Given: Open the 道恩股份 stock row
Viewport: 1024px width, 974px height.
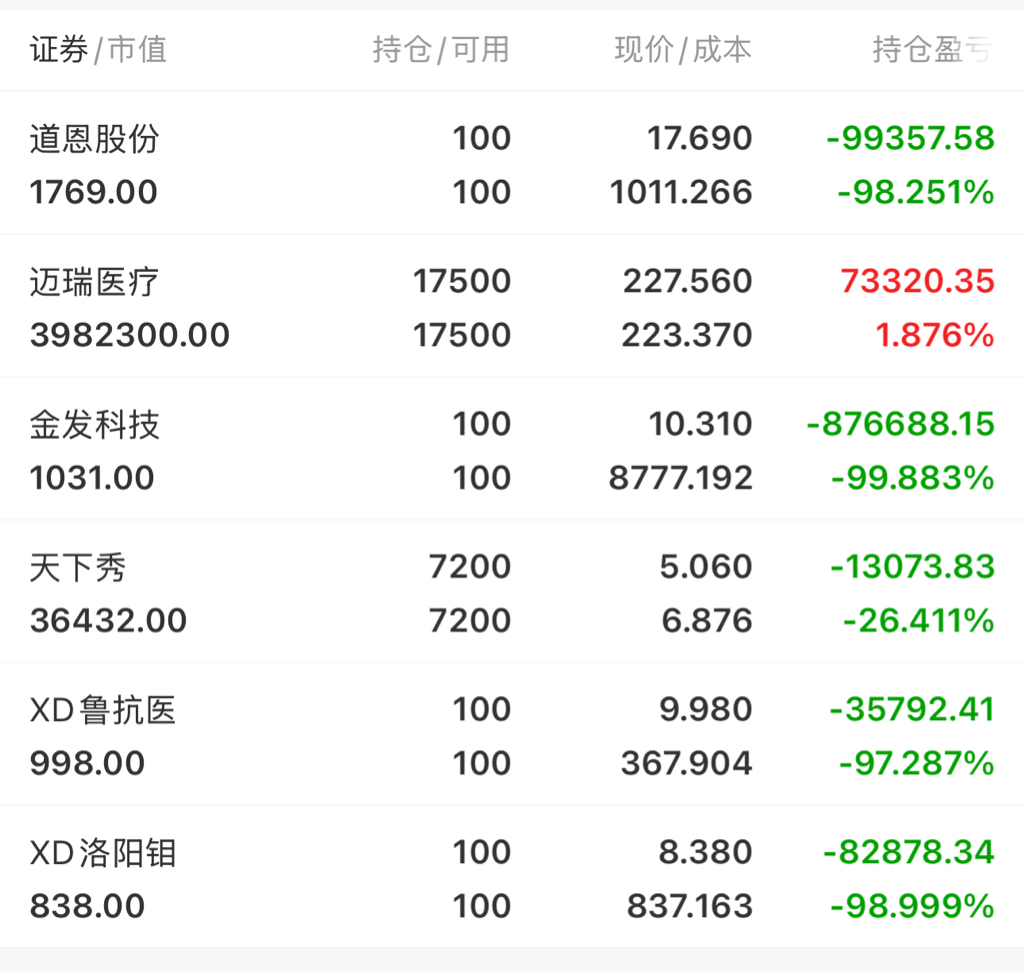Looking at the screenshot, I should point(512,163).
